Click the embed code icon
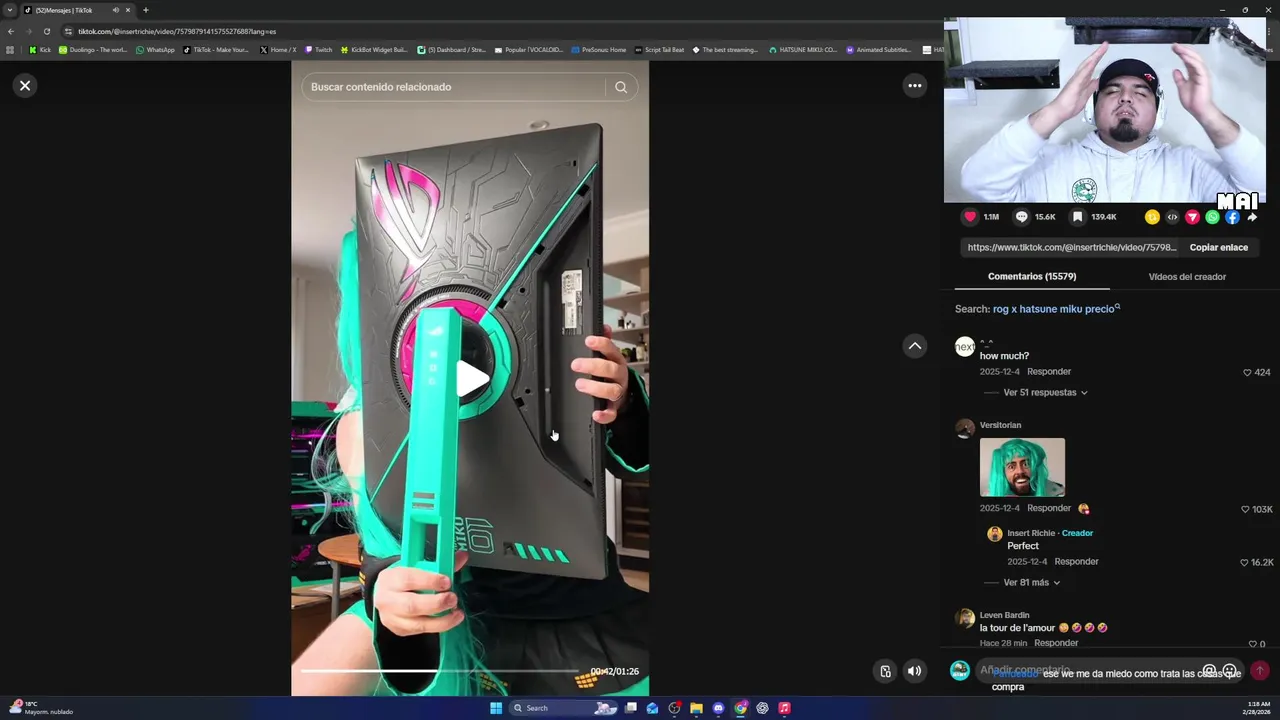This screenshot has height=720, width=1280. point(1172,217)
